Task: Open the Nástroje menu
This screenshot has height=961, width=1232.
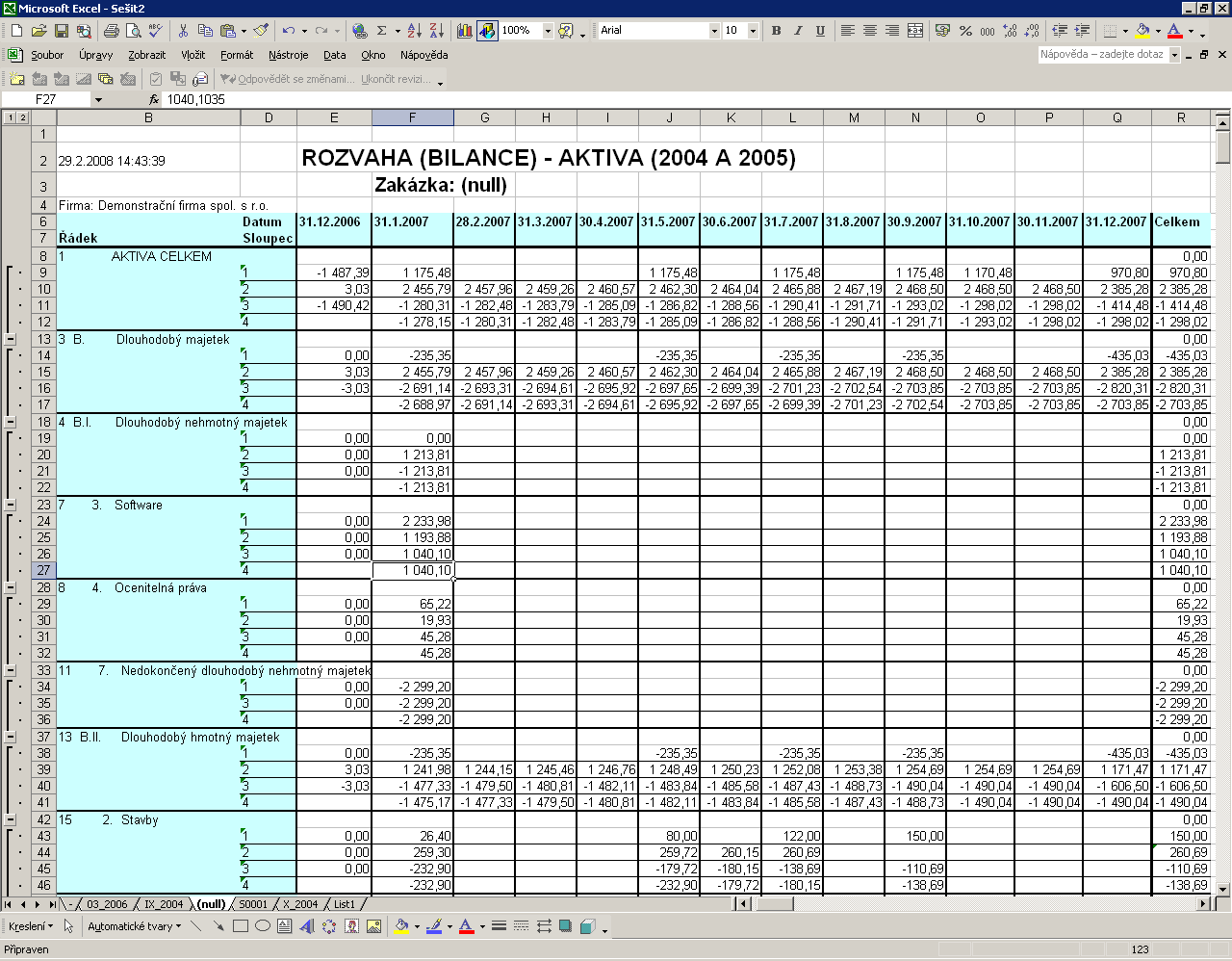Action: pyautogui.click(x=289, y=55)
